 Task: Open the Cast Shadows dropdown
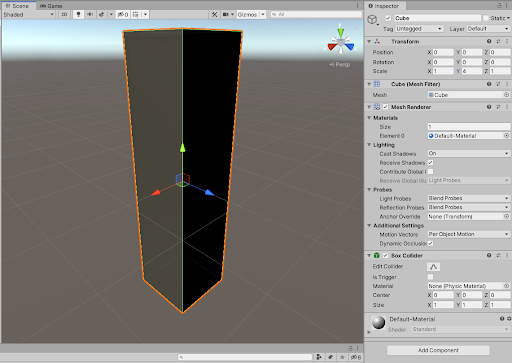click(469, 154)
